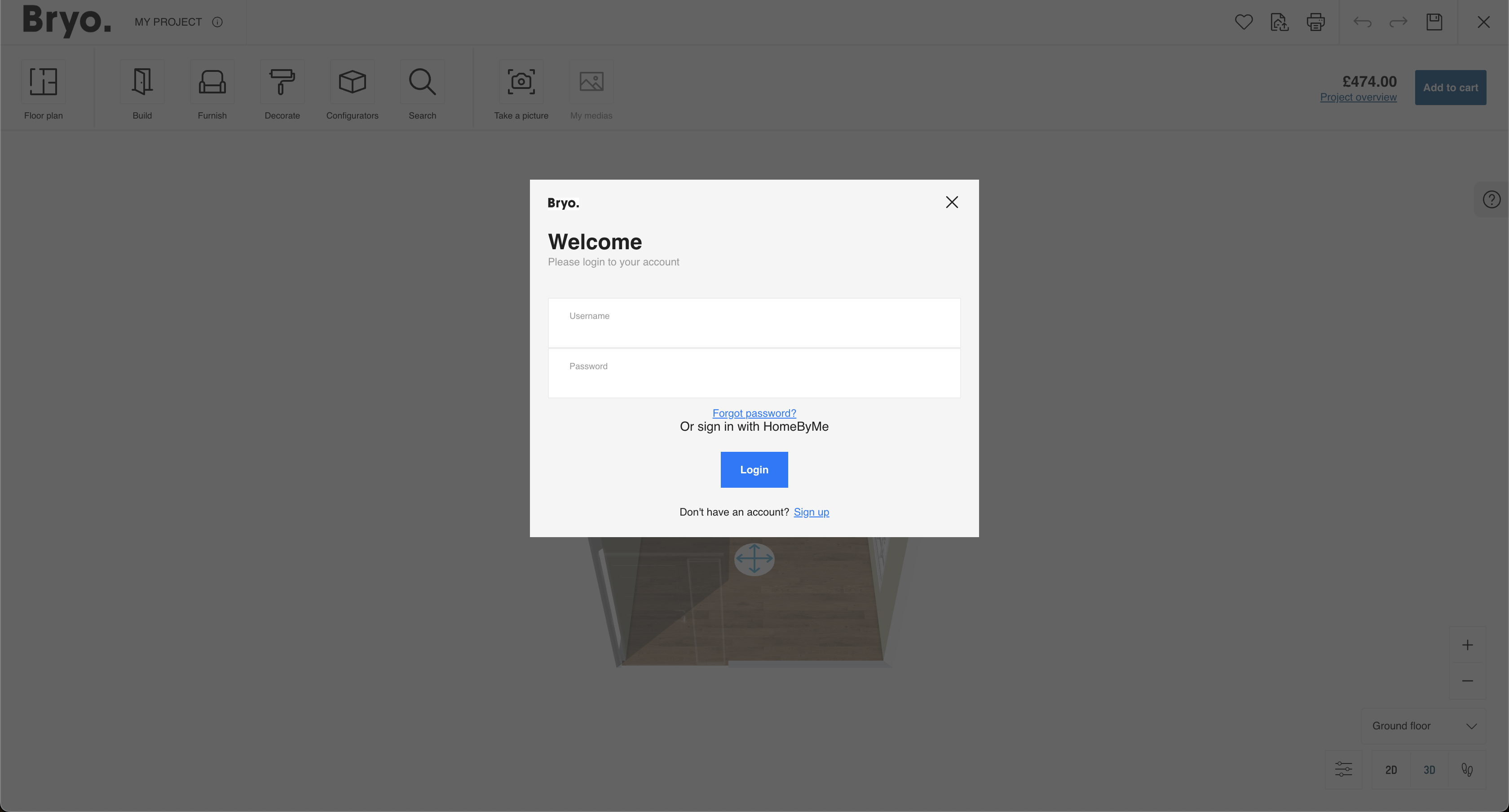This screenshot has width=1509, height=812.
Task: Open My medias gallery
Action: pyautogui.click(x=591, y=88)
